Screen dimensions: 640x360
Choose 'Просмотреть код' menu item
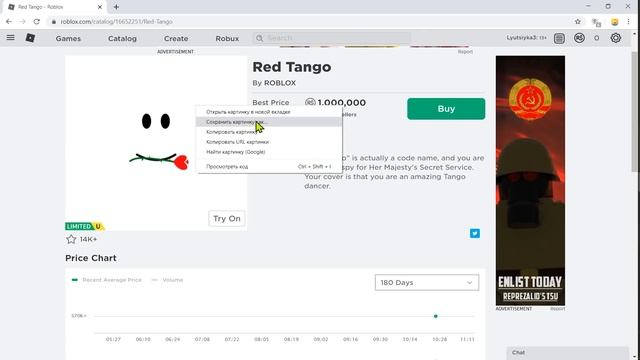click(269, 167)
